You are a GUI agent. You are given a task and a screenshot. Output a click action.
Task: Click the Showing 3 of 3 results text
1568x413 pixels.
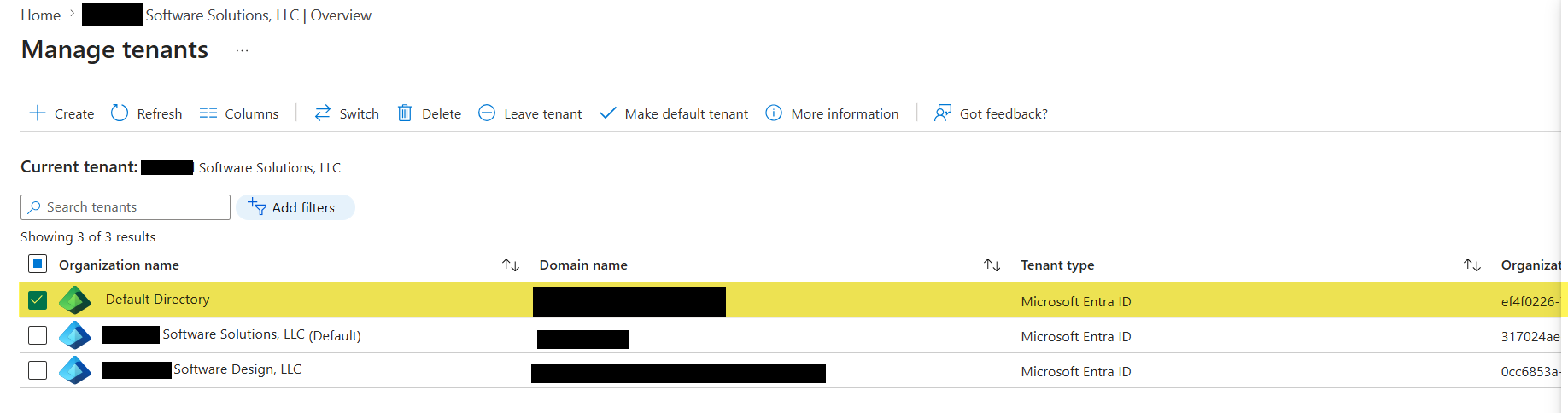[88, 236]
